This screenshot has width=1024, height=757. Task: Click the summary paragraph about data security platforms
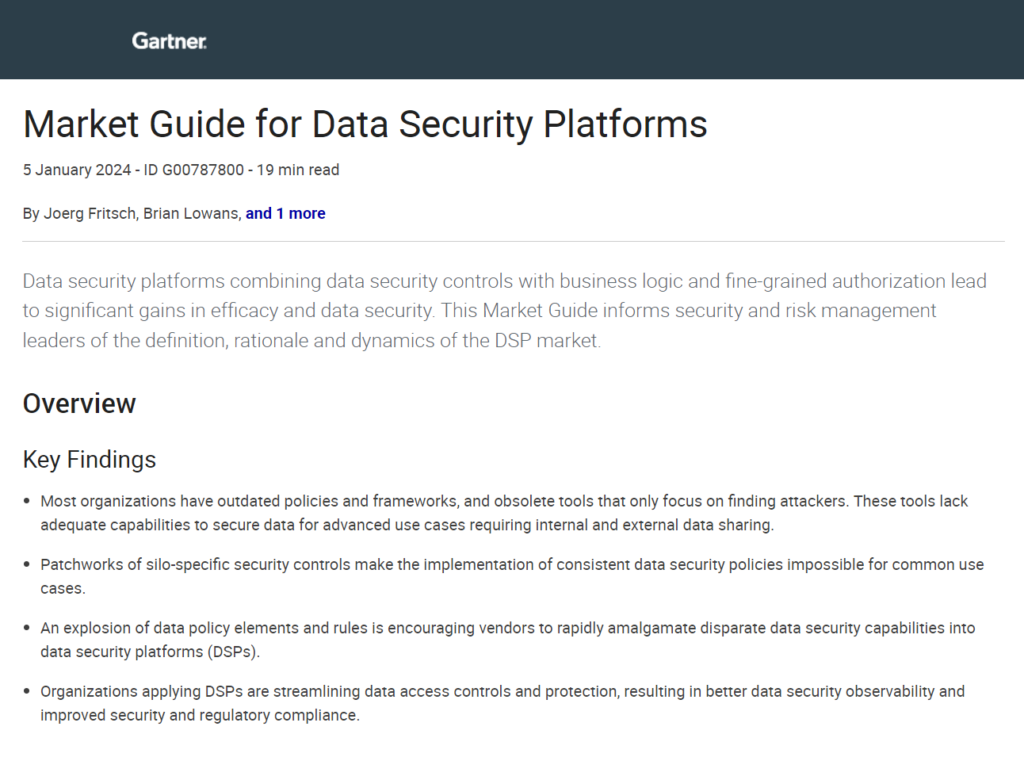click(505, 310)
